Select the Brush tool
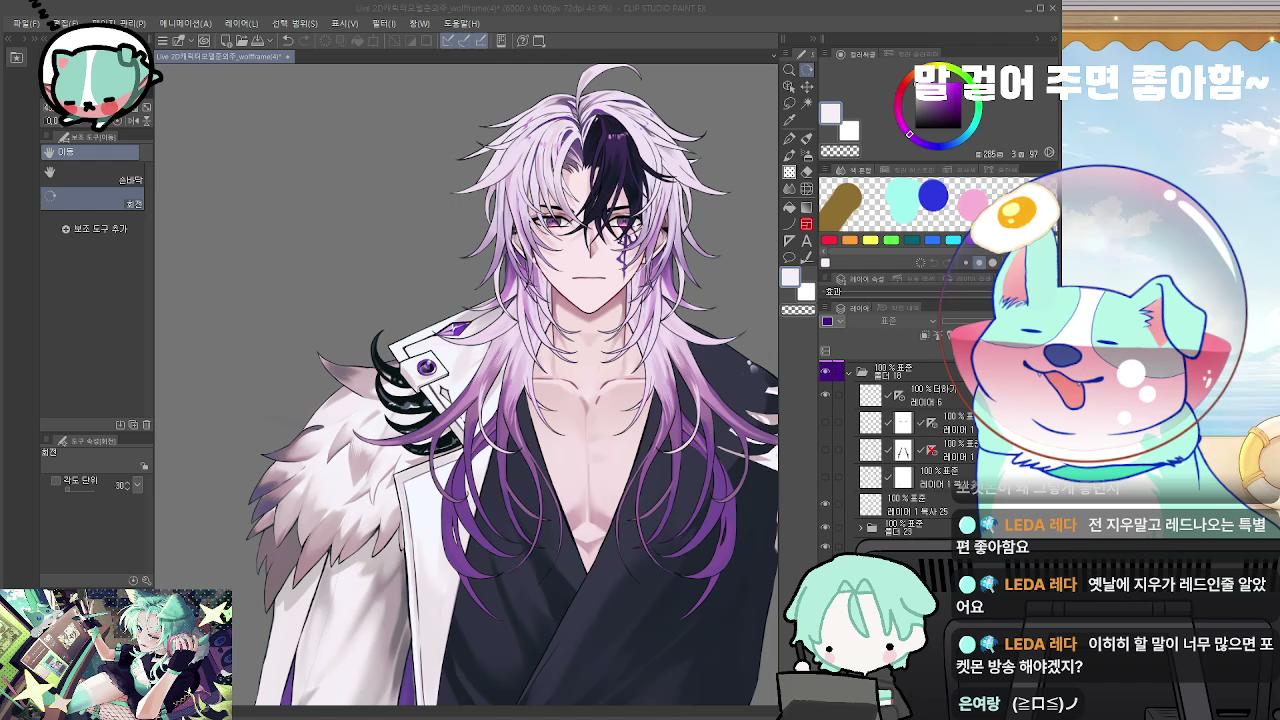The height and width of the screenshot is (720, 1280). [x=789, y=156]
